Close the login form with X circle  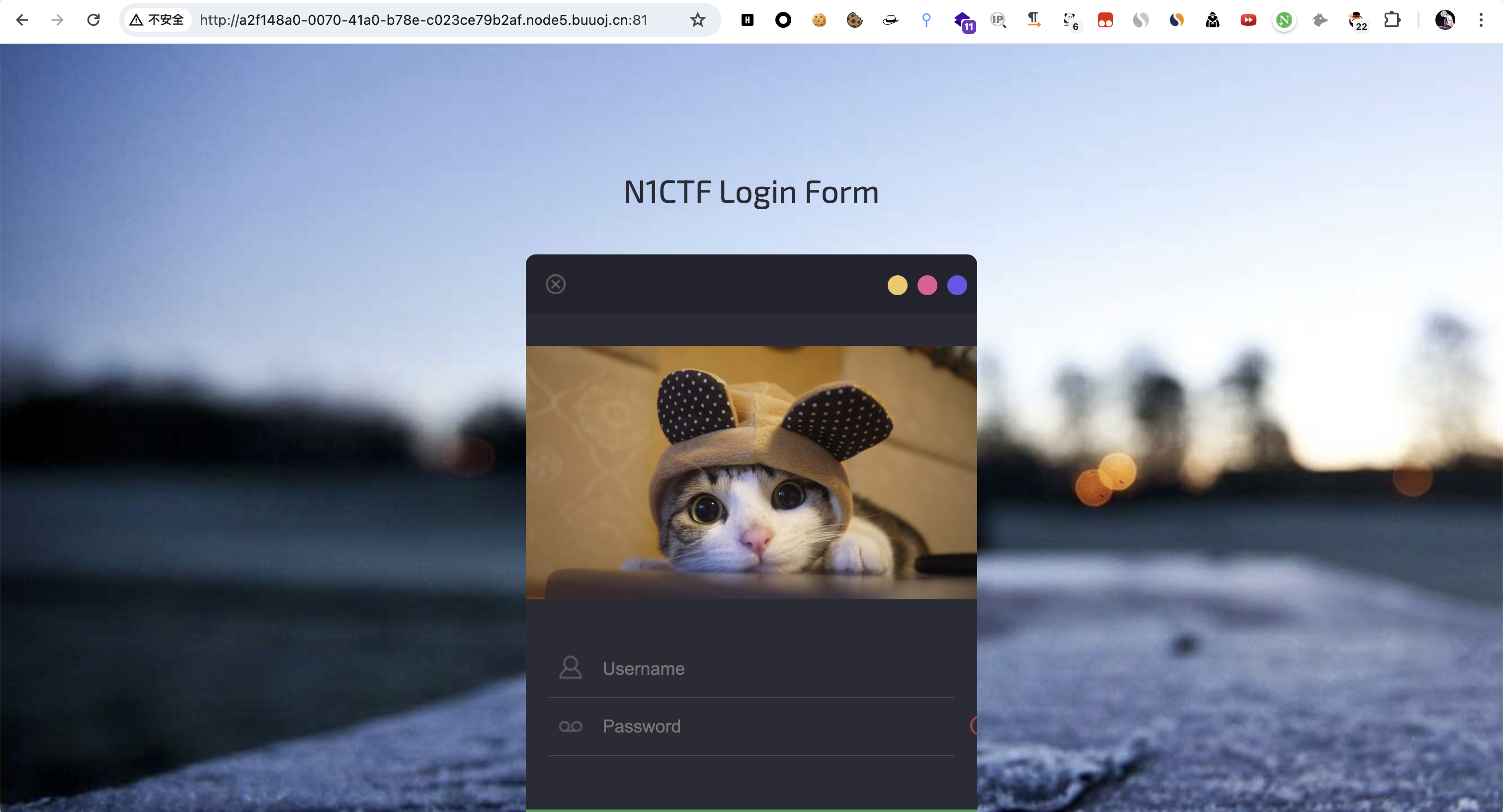[556, 284]
